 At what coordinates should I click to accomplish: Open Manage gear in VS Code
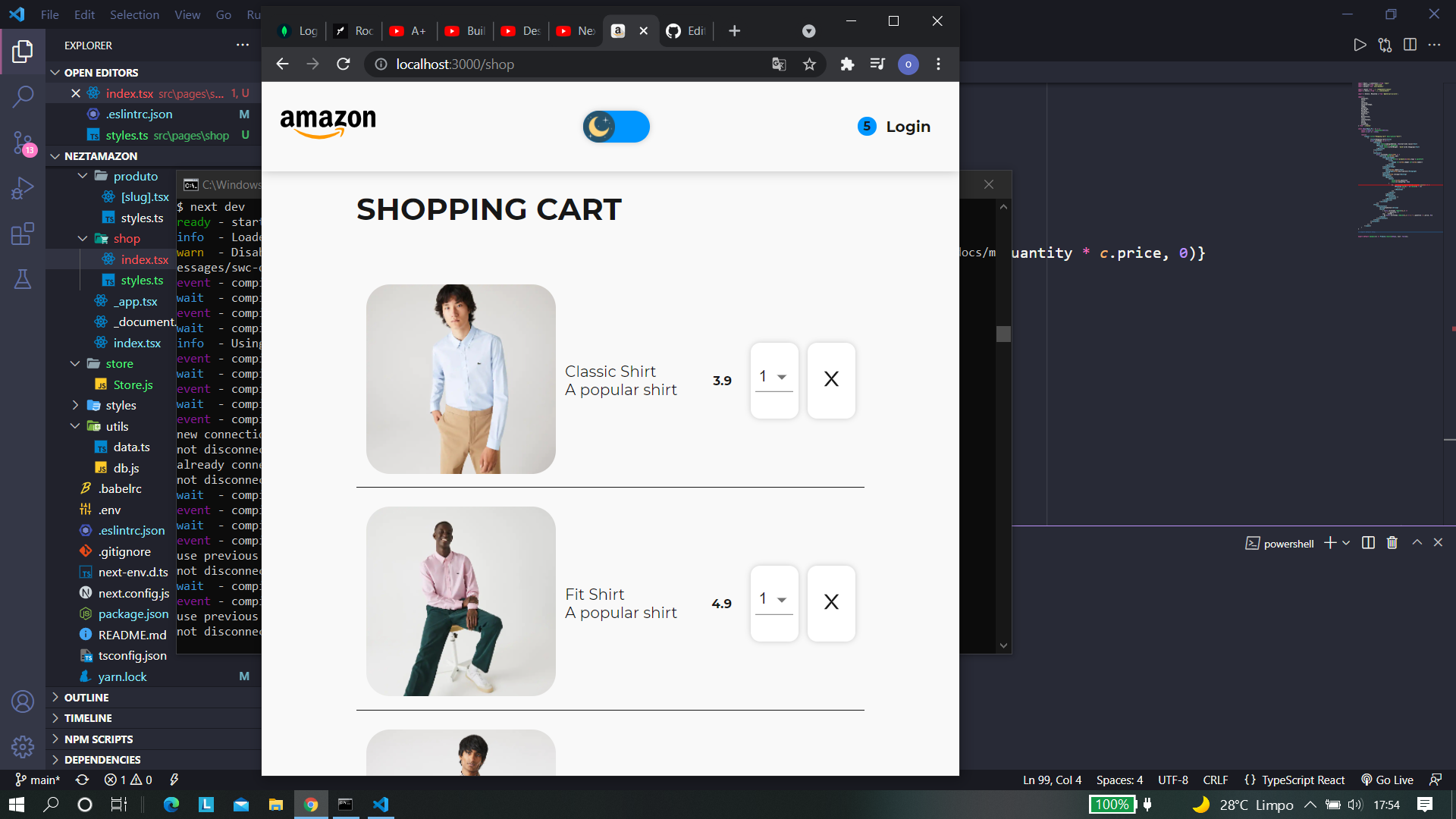pyautogui.click(x=23, y=747)
